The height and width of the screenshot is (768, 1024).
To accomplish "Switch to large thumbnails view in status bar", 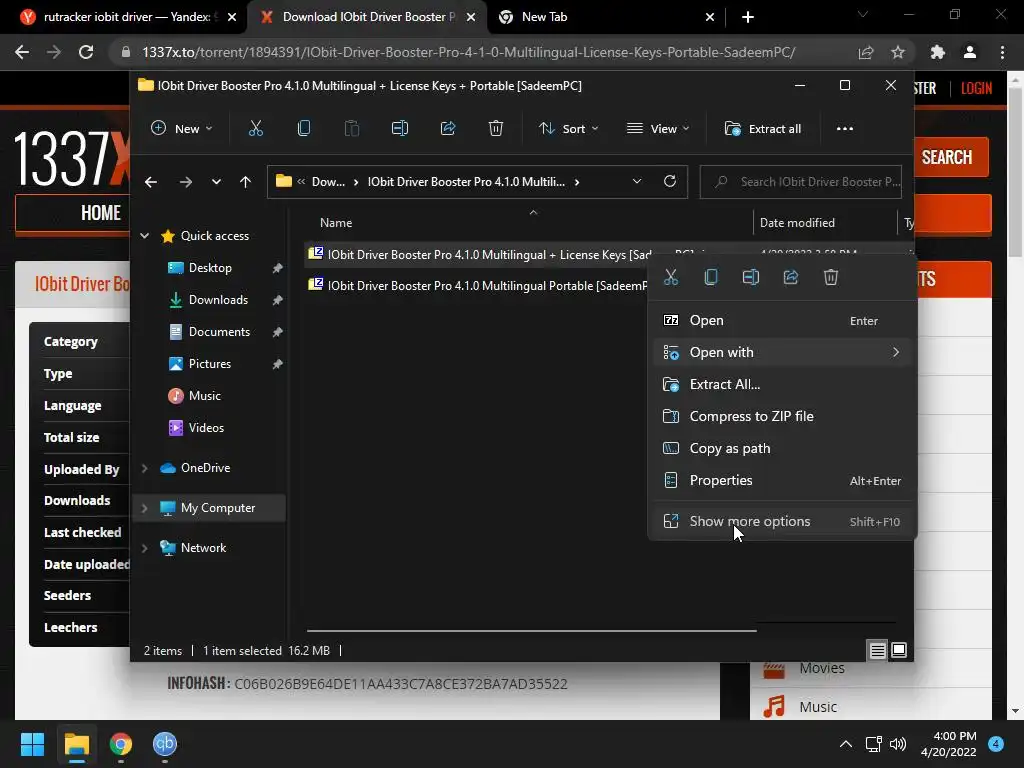I will coord(899,650).
